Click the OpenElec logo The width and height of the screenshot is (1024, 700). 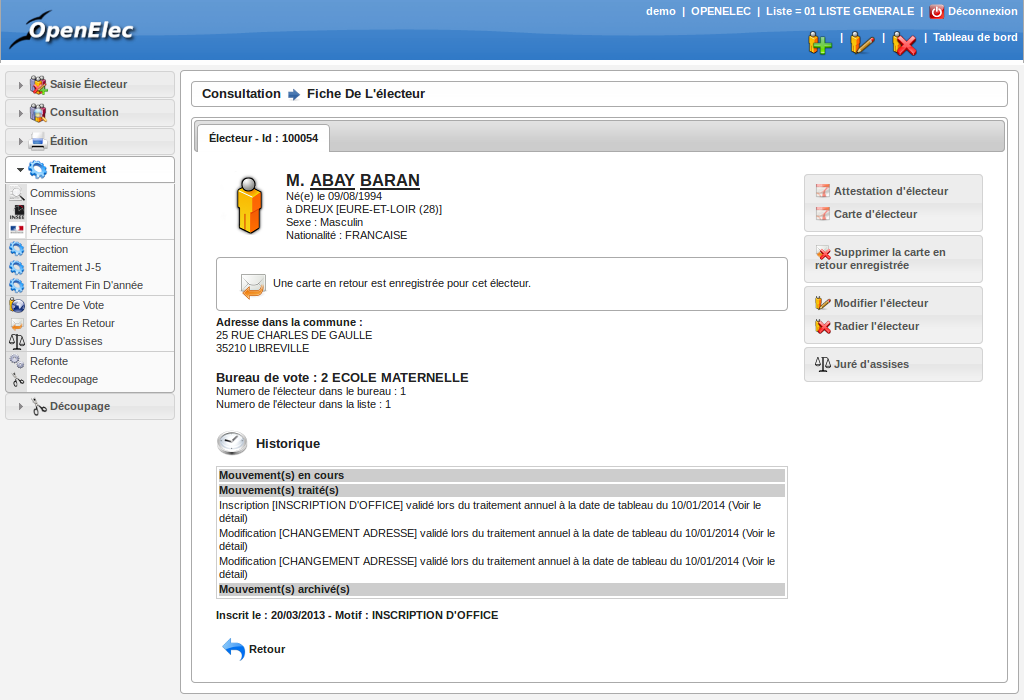tap(72, 30)
